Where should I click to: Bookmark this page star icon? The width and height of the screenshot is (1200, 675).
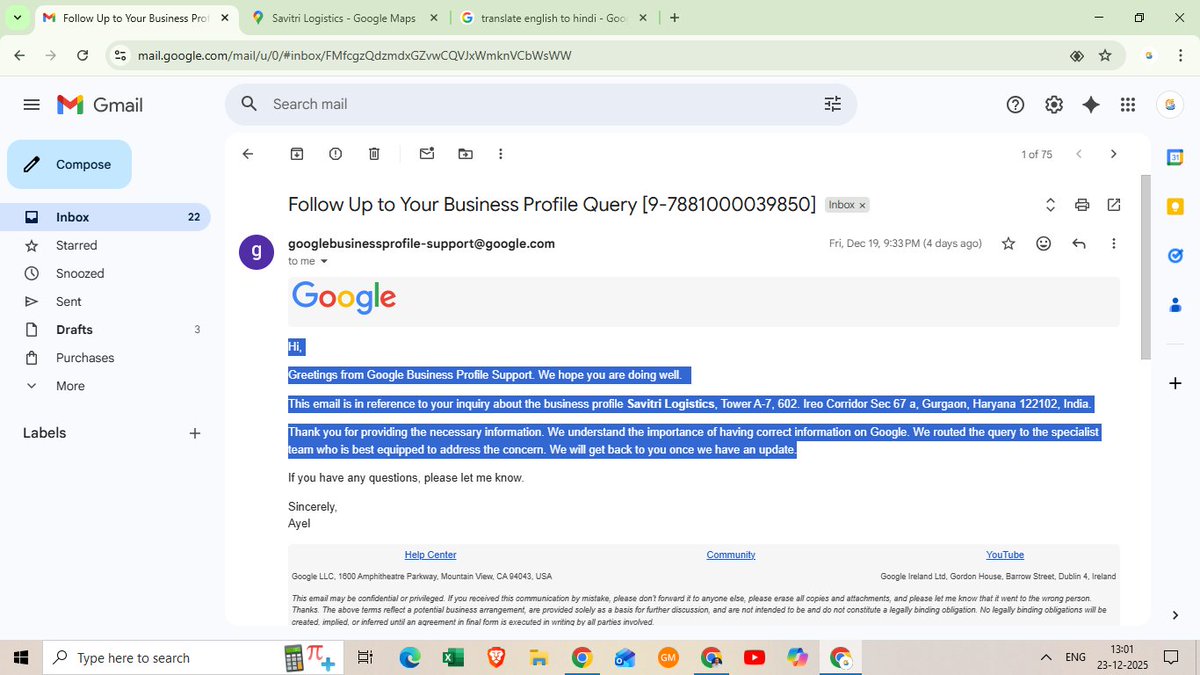[1105, 56]
